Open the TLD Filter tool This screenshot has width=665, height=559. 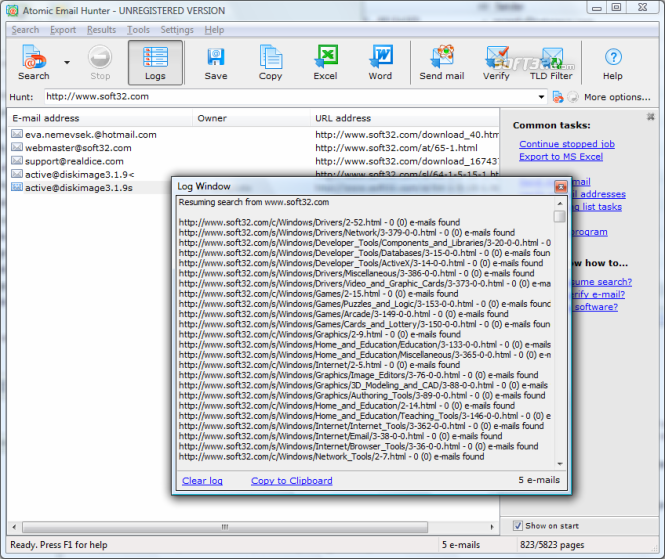(x=551, y=63)
